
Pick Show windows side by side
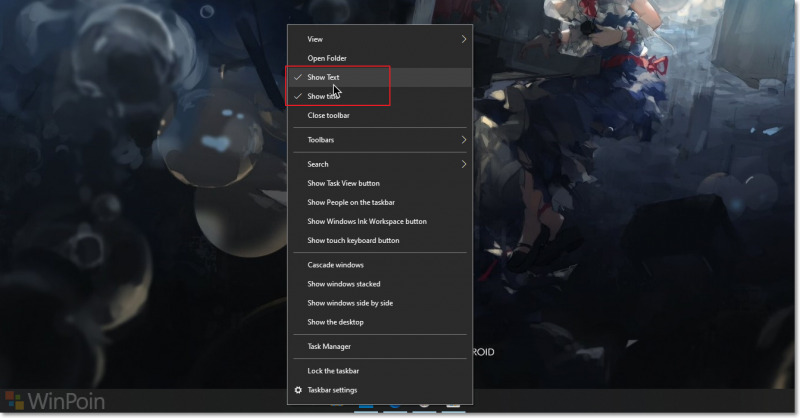(380, 303)
